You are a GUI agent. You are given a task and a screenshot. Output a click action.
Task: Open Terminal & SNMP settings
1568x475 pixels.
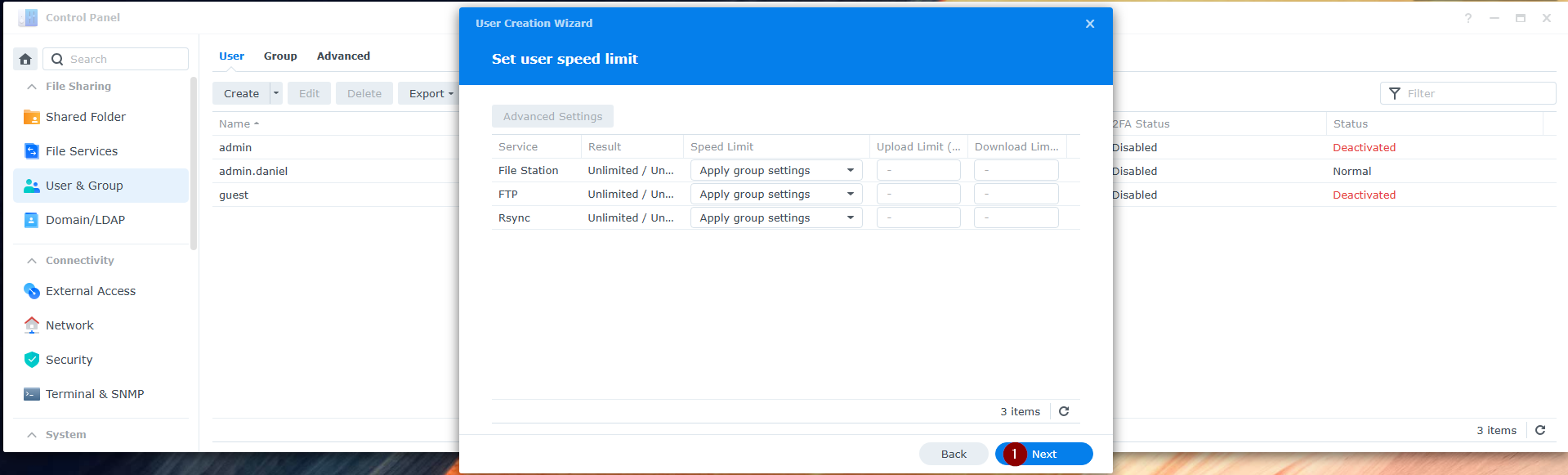pyautogui.click(x=95, y=394)
